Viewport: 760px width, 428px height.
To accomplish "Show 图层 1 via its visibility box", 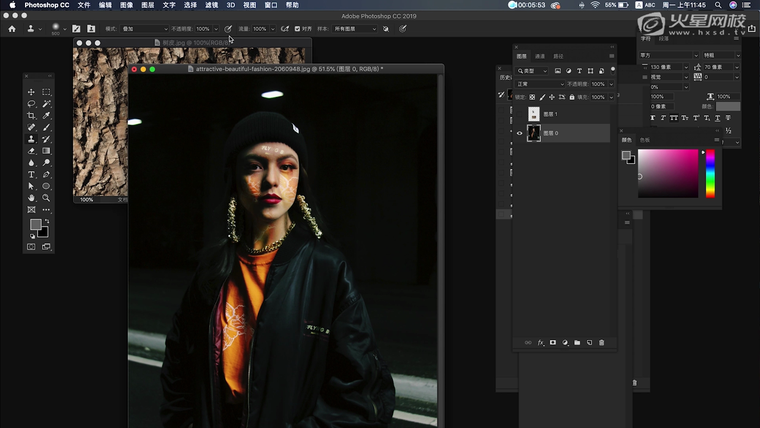I will coord(519,114).
